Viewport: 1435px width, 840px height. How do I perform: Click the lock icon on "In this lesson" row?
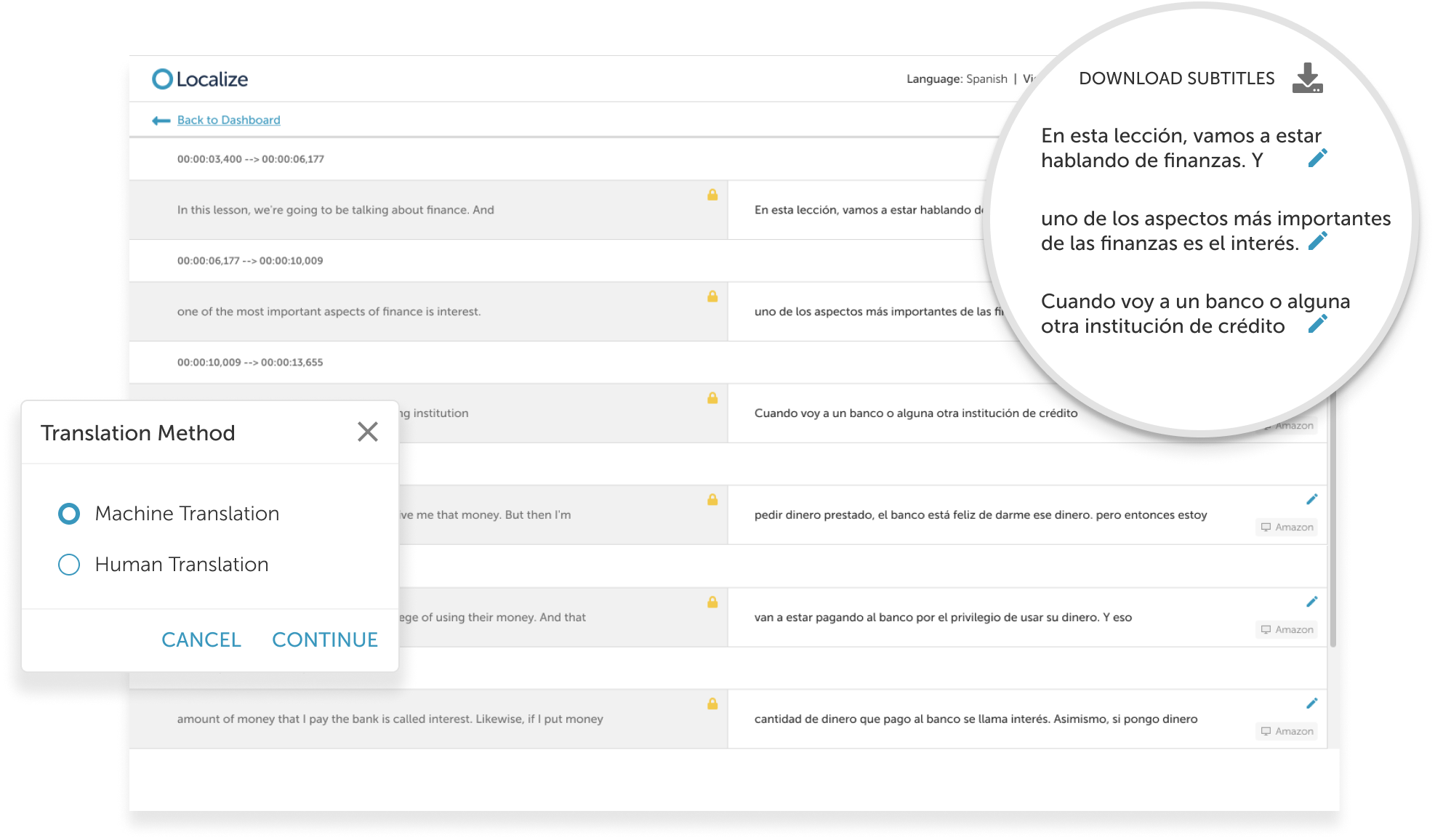coord(712,195)
